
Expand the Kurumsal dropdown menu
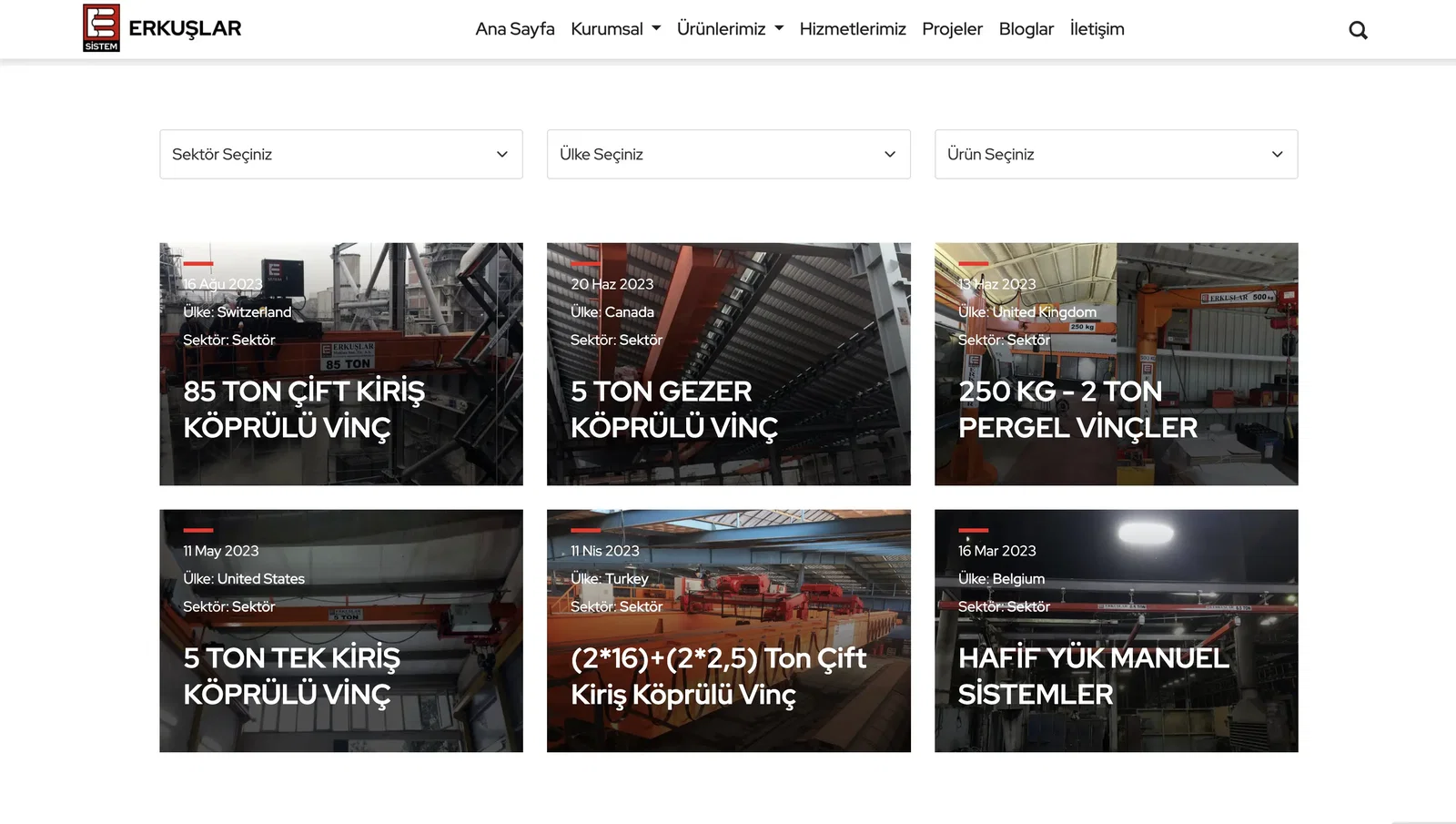tap(615, 29)
